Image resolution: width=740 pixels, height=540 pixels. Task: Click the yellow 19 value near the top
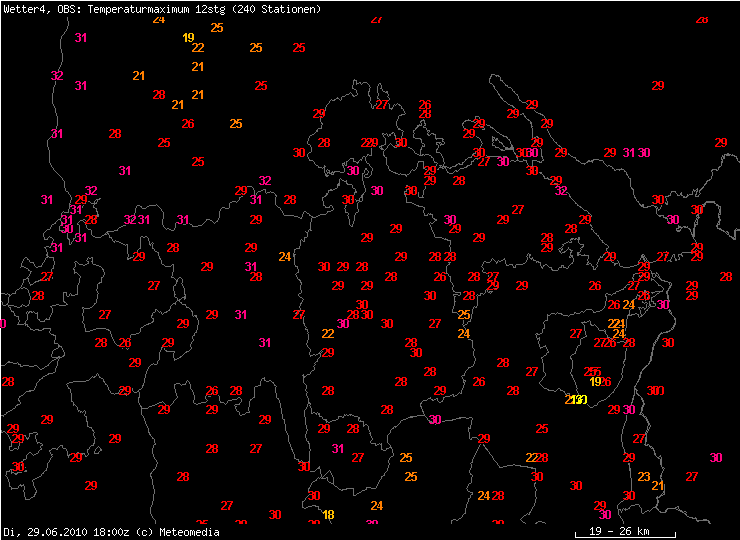pos(188,38)
